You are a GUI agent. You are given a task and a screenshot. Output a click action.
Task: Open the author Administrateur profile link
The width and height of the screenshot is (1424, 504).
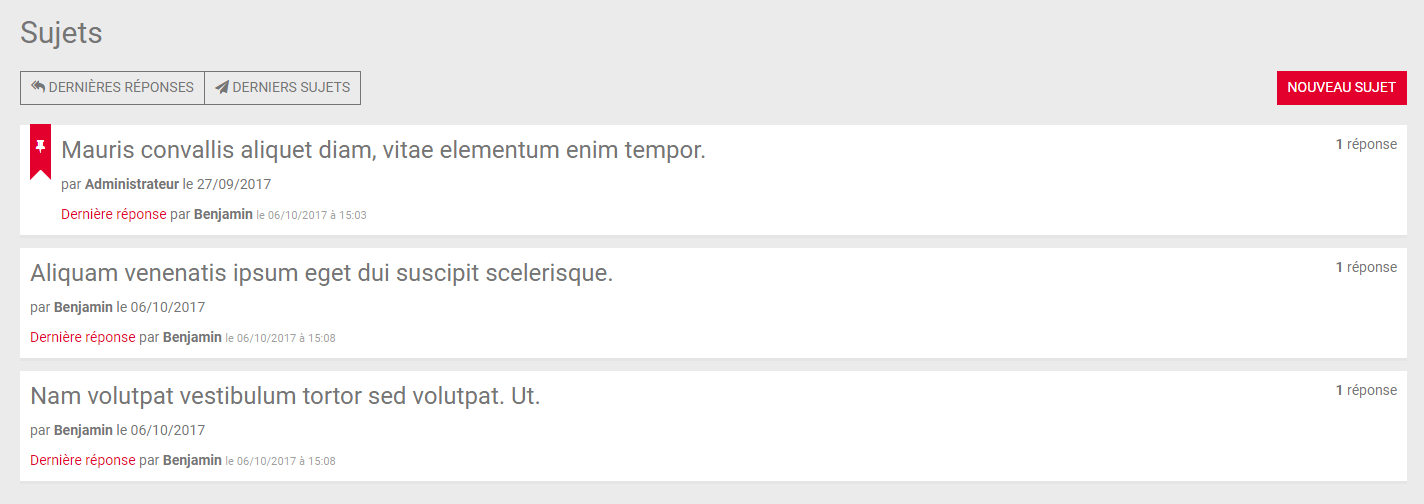[x=132, y=184]
